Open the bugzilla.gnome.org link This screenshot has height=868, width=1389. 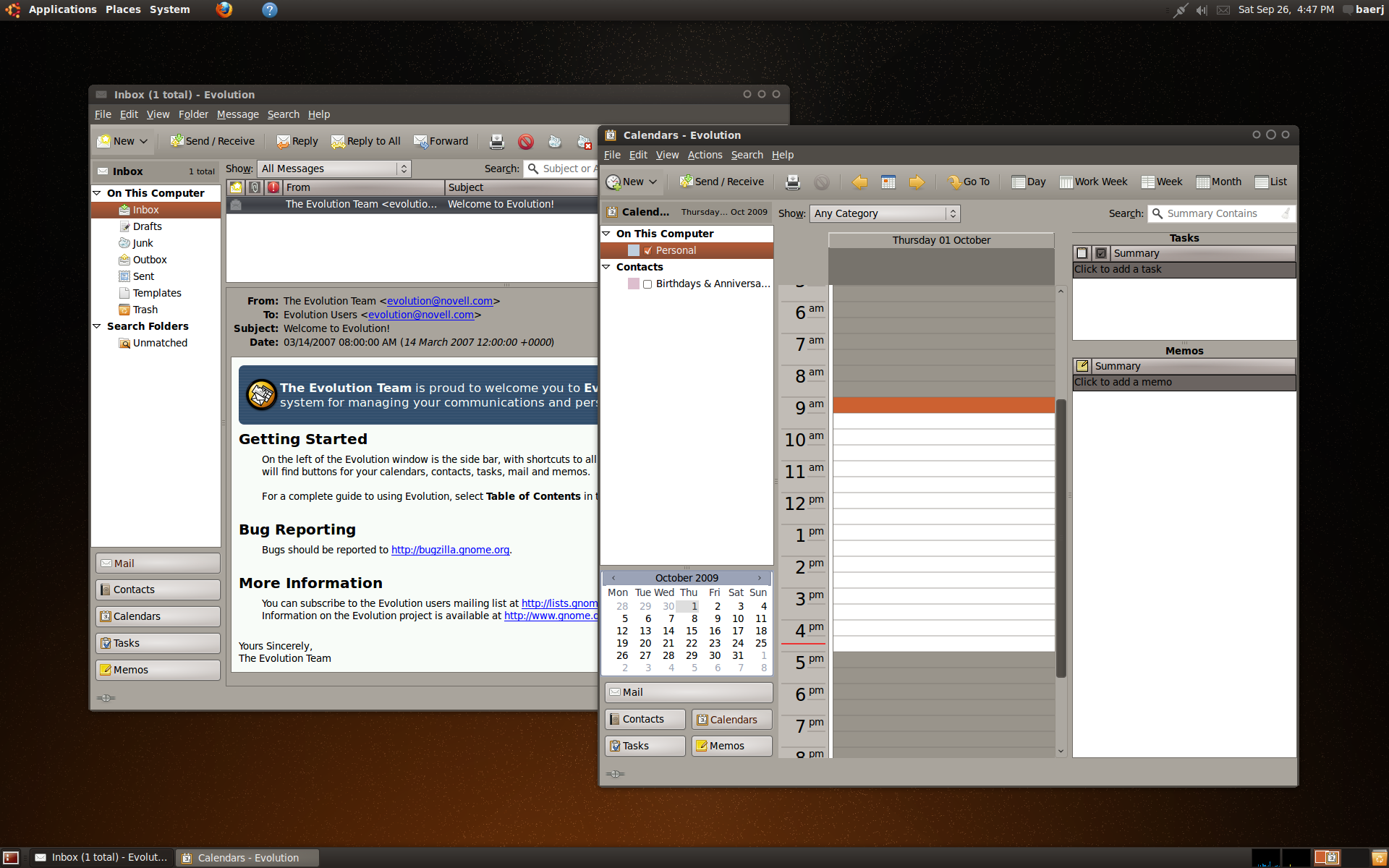coord(450,550)
